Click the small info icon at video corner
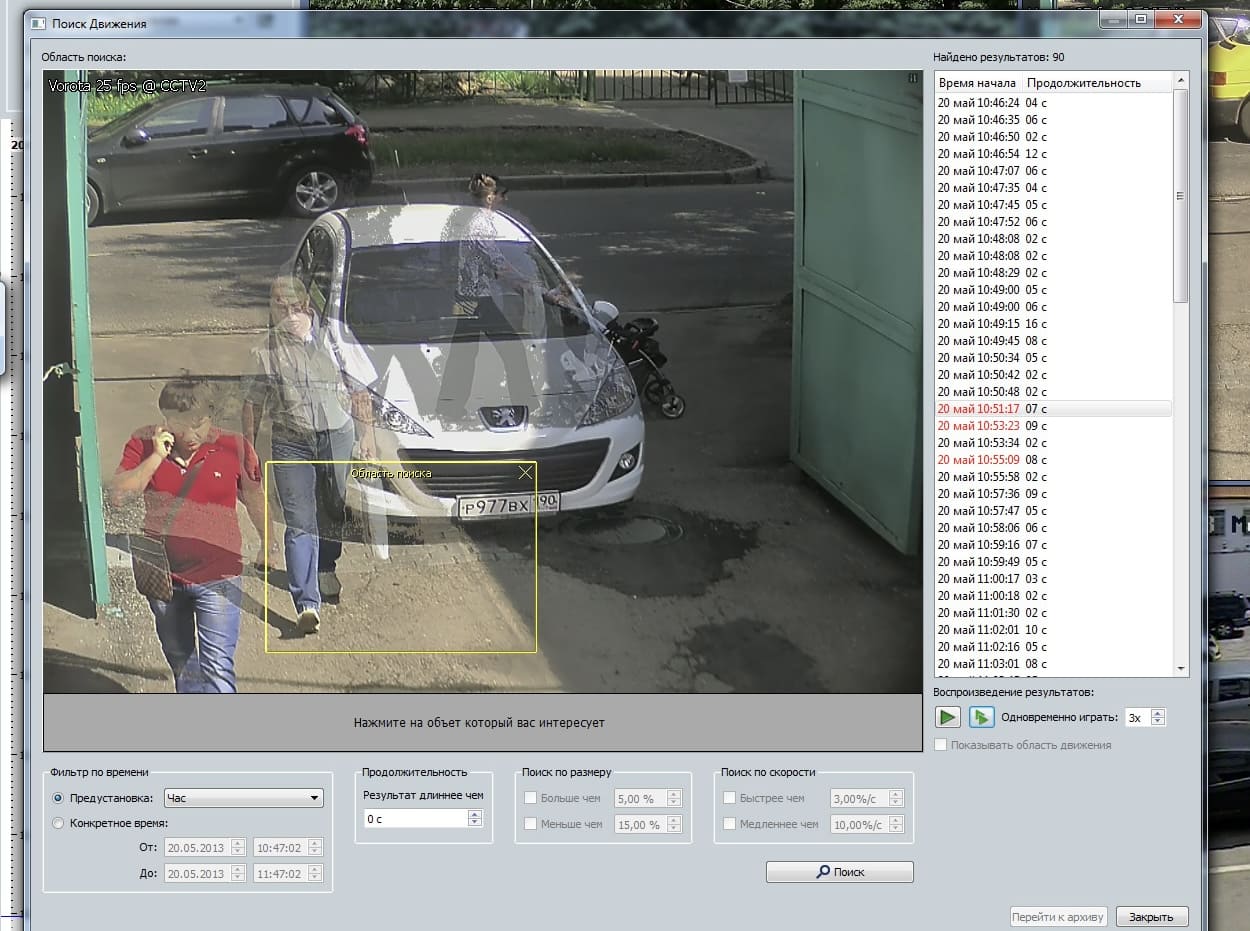The width and height of the screenshot is (1250, 931). click(912, 77)
